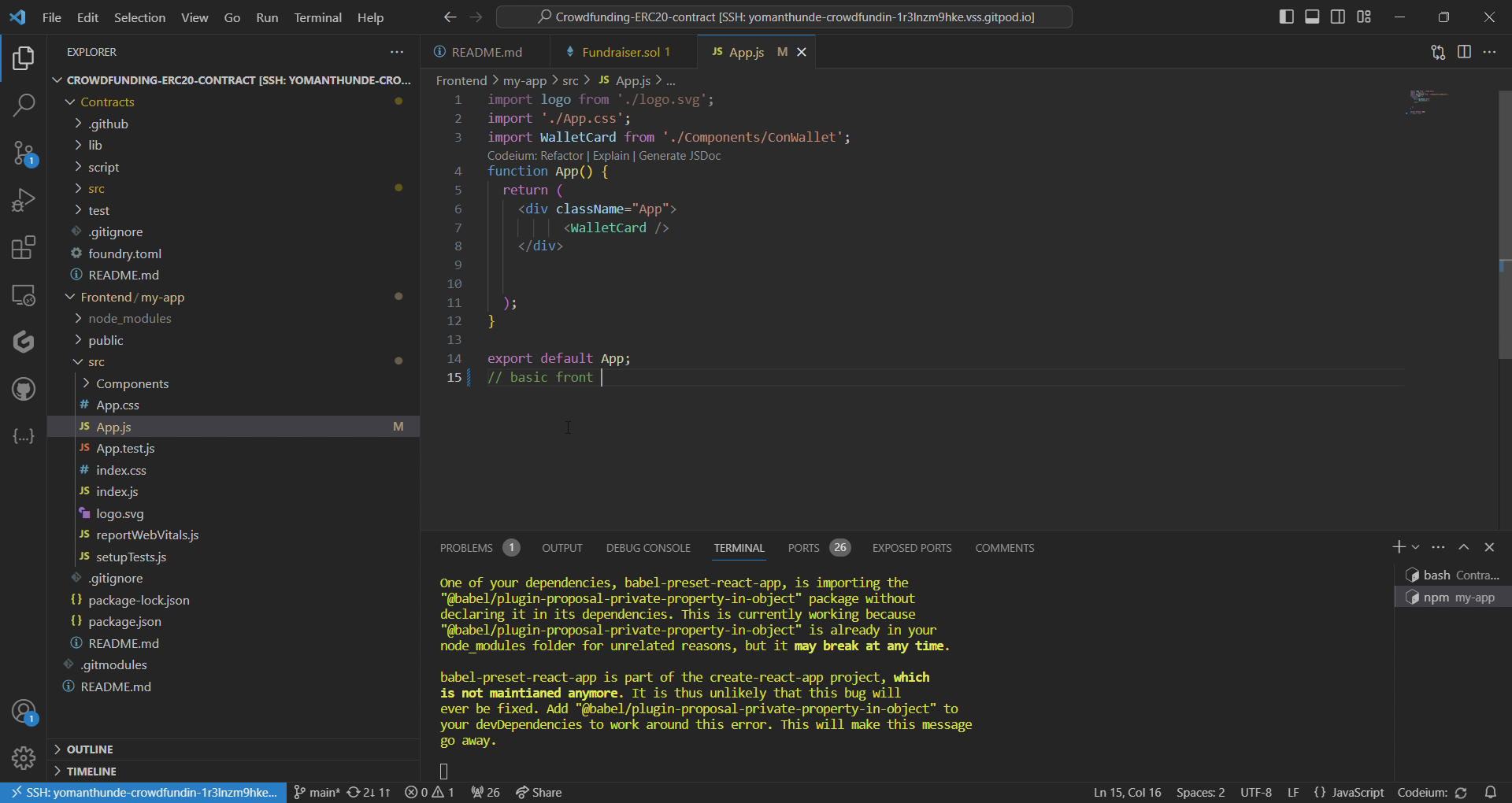Screen dimensions: 1512x803
Task: Expand the TIMELINE section
Action: [x=234, y=772]
